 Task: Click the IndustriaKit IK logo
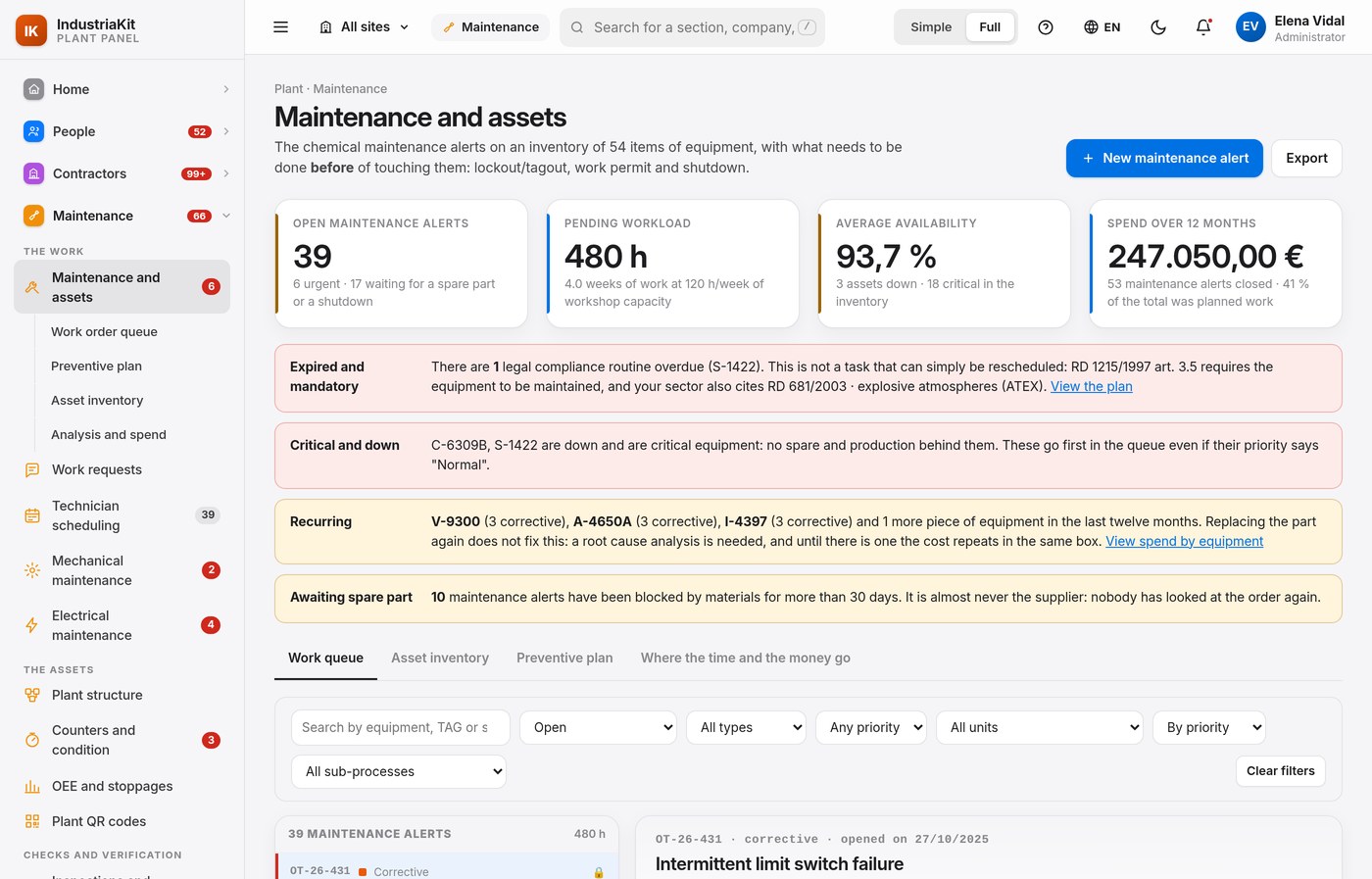(31, 30)
